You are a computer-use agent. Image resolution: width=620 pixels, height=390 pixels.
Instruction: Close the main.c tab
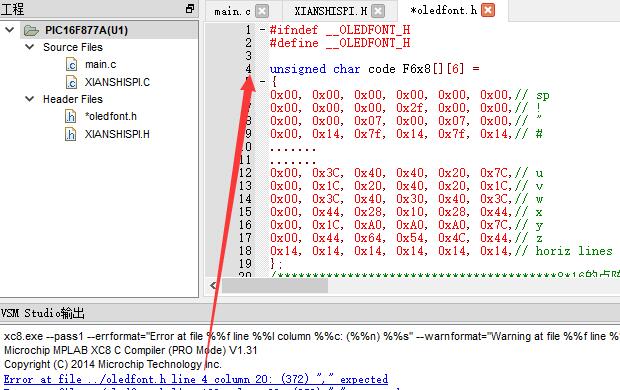262,11
